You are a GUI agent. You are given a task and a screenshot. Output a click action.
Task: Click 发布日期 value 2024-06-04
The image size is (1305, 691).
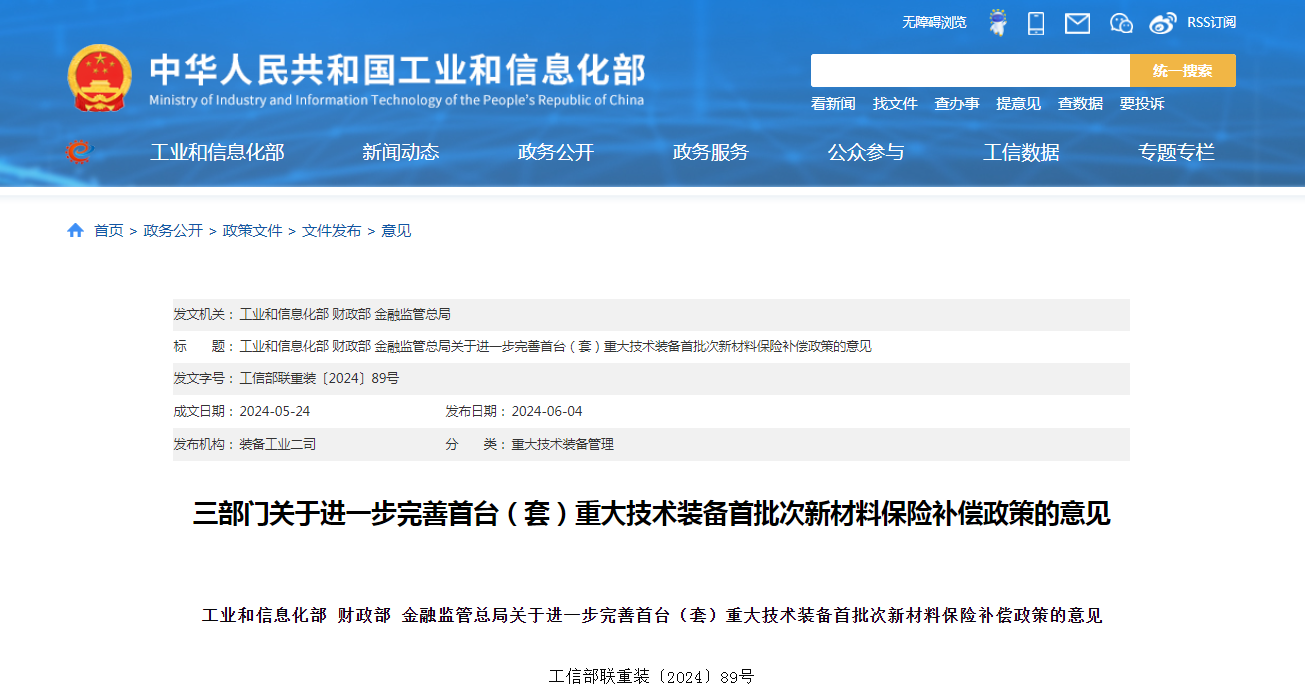click(x=547, y=412)
